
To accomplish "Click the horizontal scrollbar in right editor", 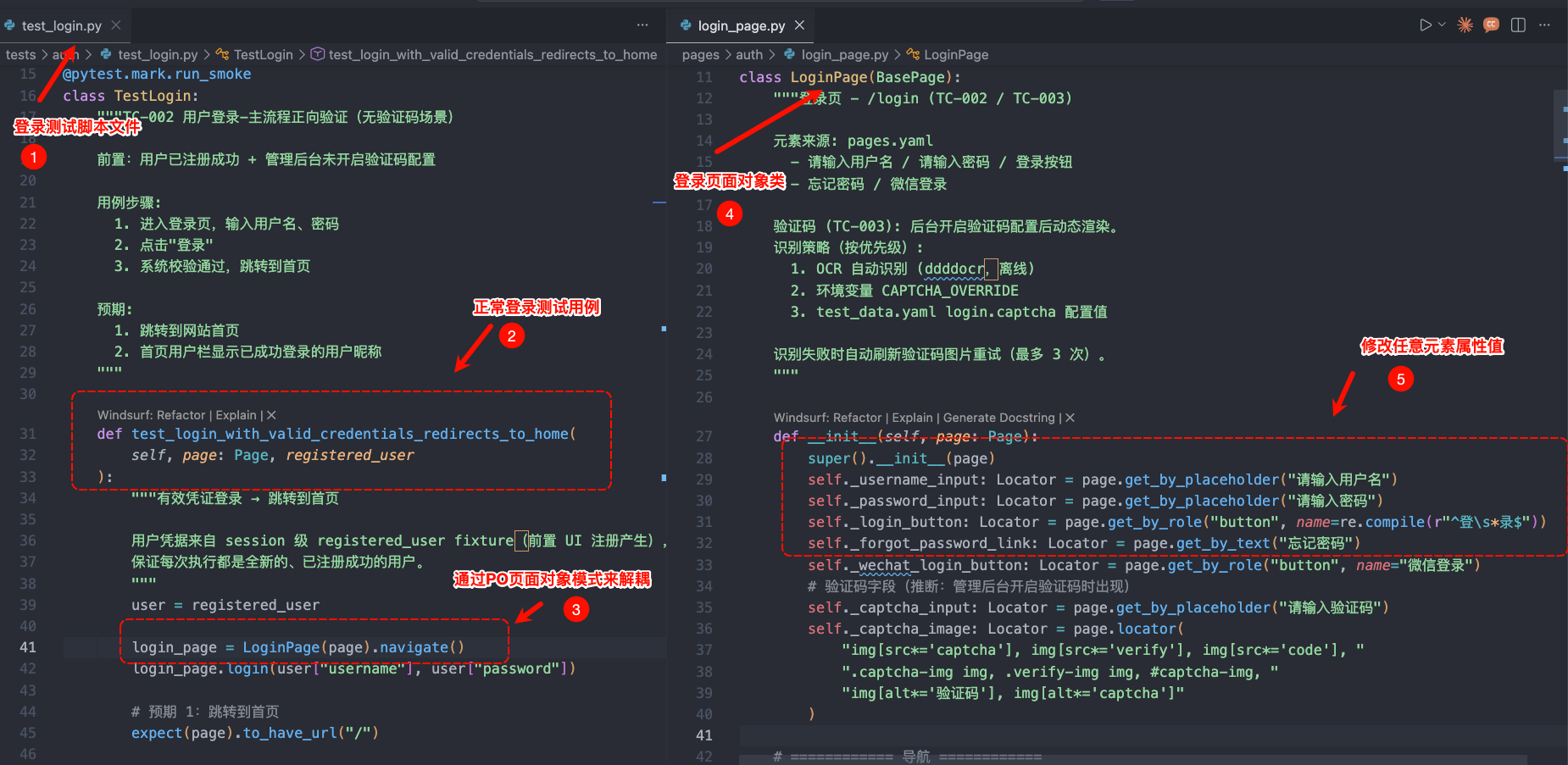I will coord(1133,759).
